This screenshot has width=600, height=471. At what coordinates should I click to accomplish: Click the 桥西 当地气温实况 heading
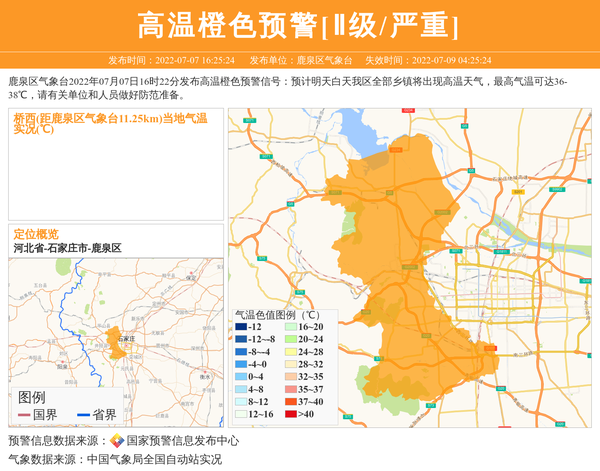pos(109,123)
